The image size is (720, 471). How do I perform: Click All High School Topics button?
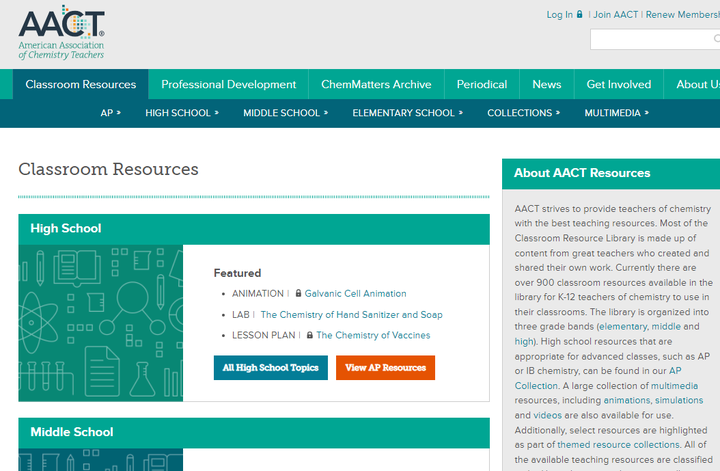[x=270, y=368]
